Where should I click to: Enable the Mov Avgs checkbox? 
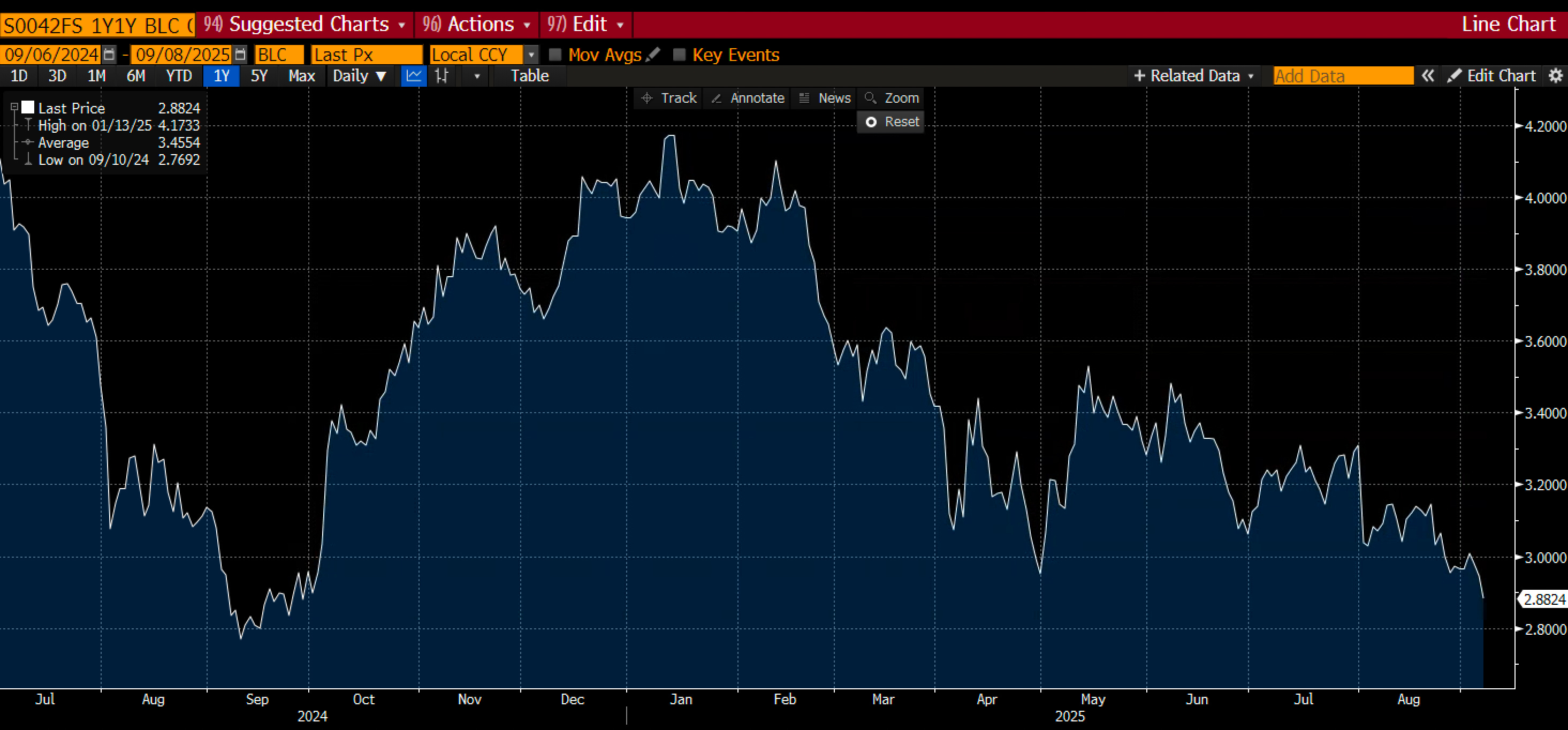coord(555,55)
